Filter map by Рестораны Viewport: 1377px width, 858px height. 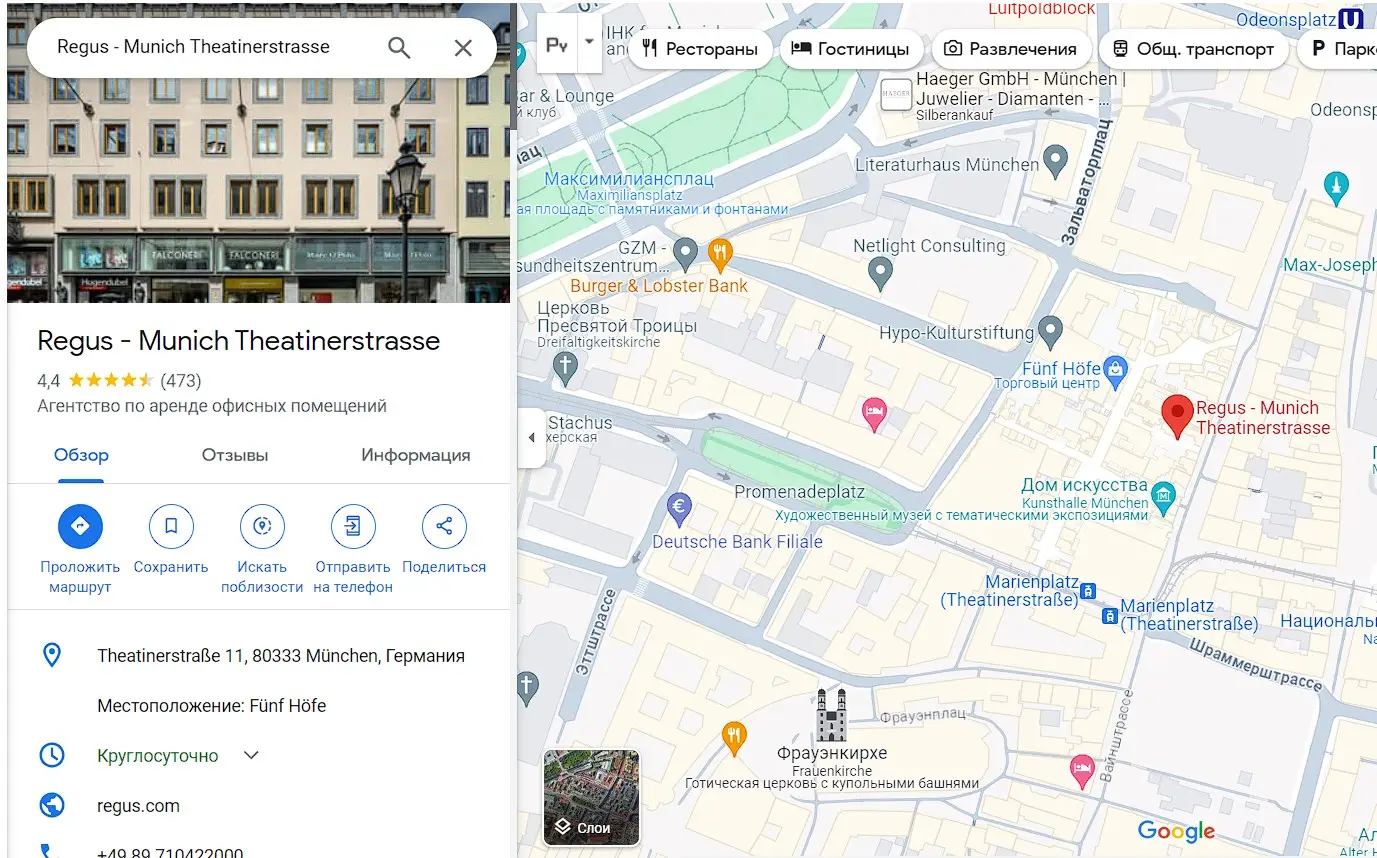(x=700, y=49)
